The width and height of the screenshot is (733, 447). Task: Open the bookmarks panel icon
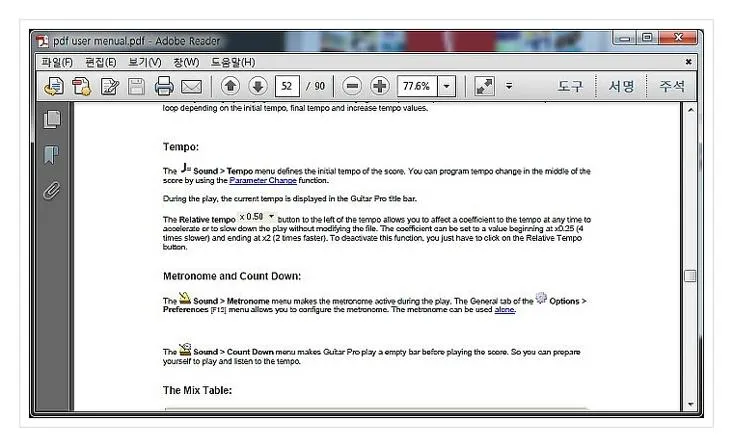[x=51, y=155]
